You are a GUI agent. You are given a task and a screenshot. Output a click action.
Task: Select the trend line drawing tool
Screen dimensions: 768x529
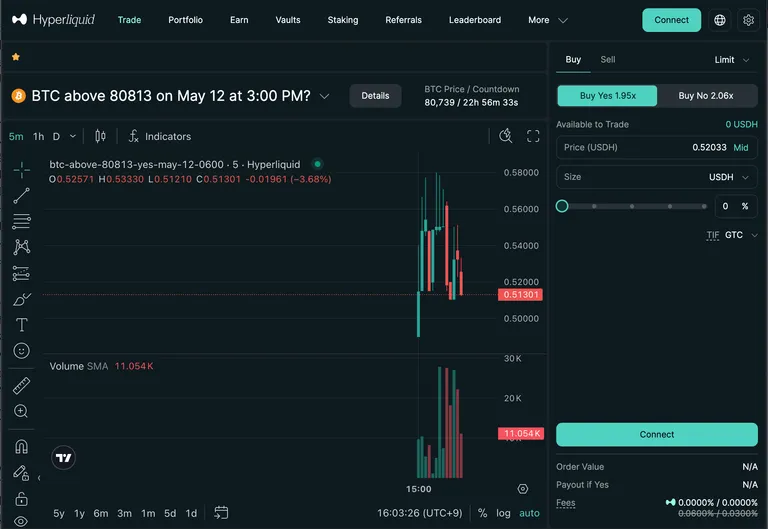pyautogui.click(x=21, y=196)
